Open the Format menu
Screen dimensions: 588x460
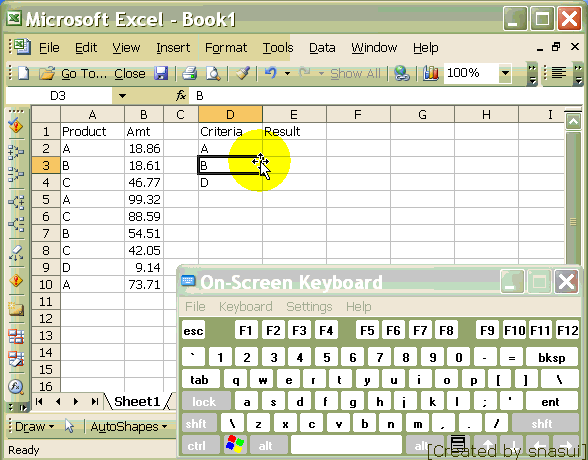pyautogui.click(x=226, y=48)
